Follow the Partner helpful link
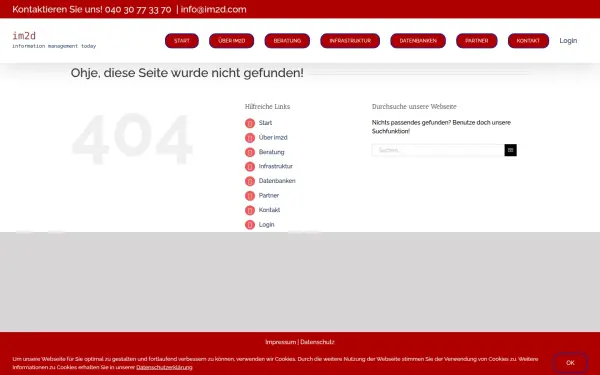 pyautogui.click(x=269, y=195)
